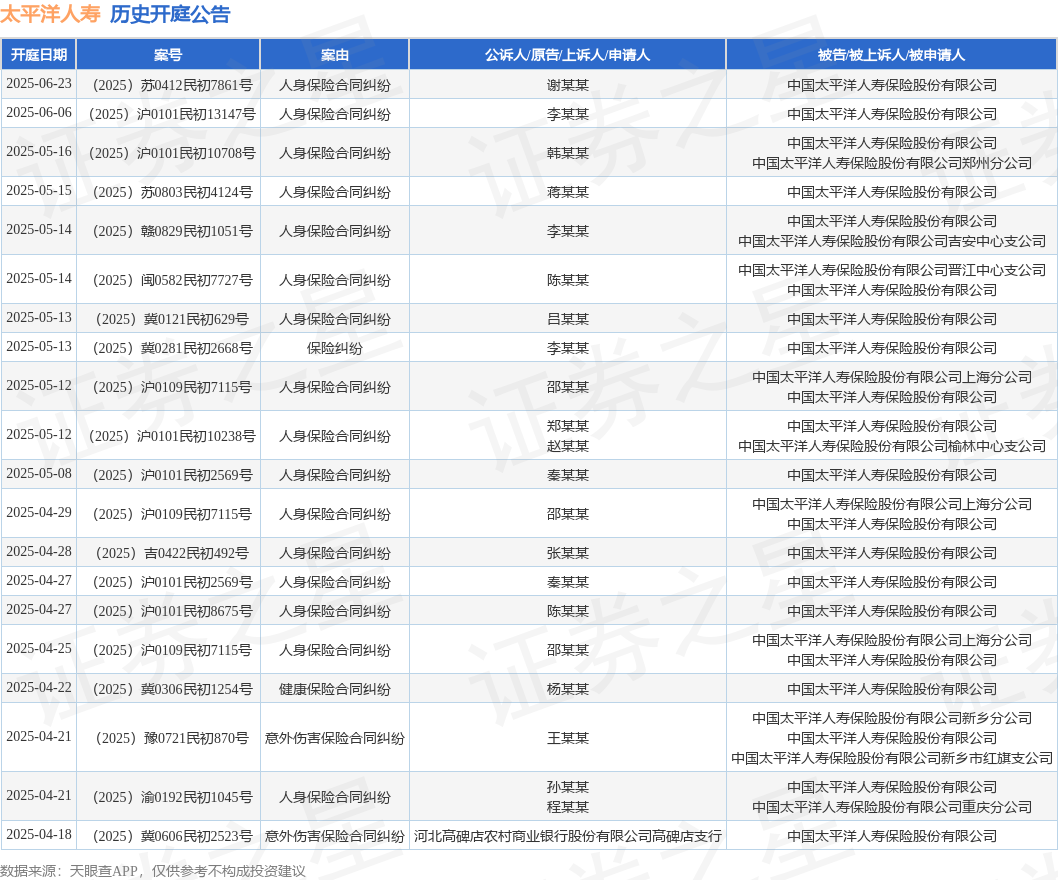The width and height of the screenshot is (1058, 880).
Task: Click date cell 2025-05-08
Action: click(38, 474)
